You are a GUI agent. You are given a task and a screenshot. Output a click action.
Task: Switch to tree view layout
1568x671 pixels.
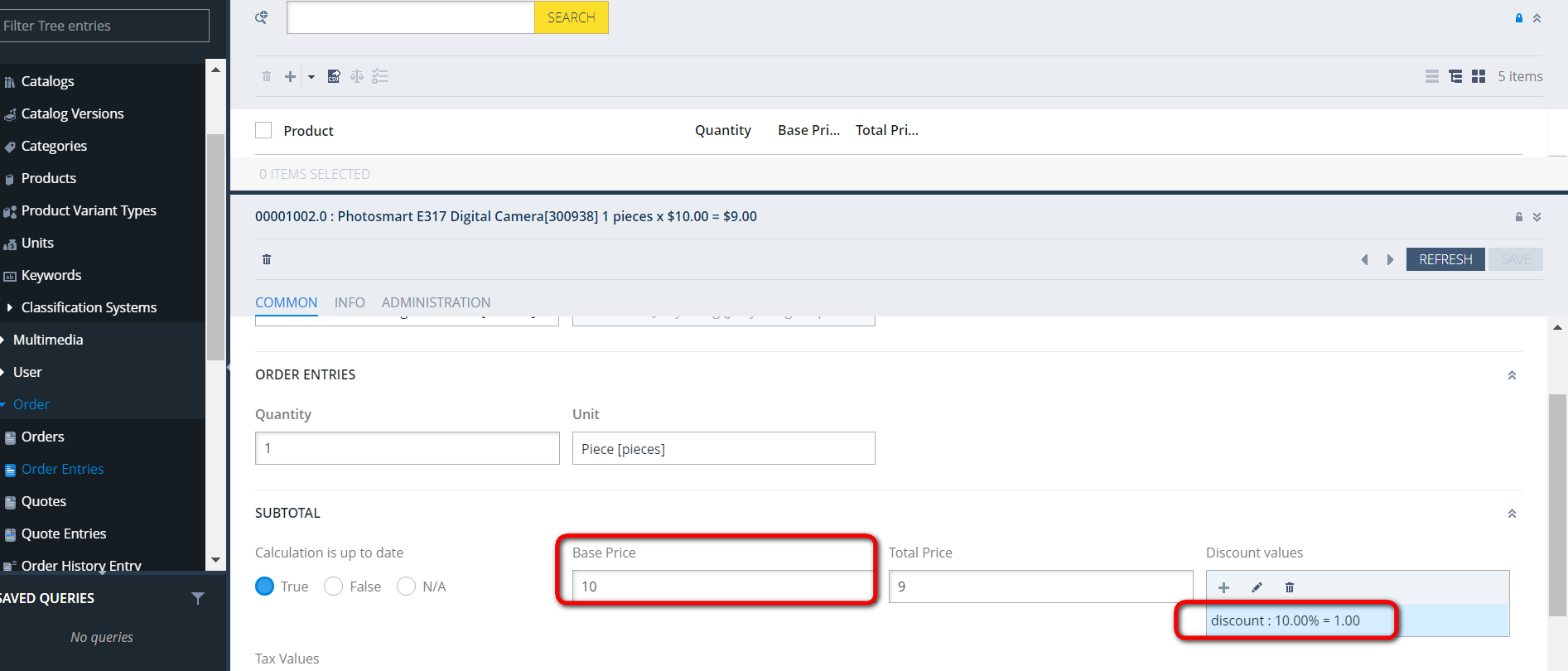(x=1455, y=76)
